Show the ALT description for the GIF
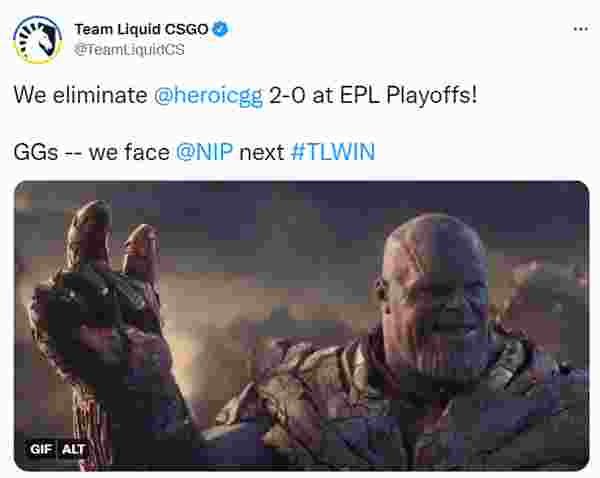600x478 pixels. (73, 449)
